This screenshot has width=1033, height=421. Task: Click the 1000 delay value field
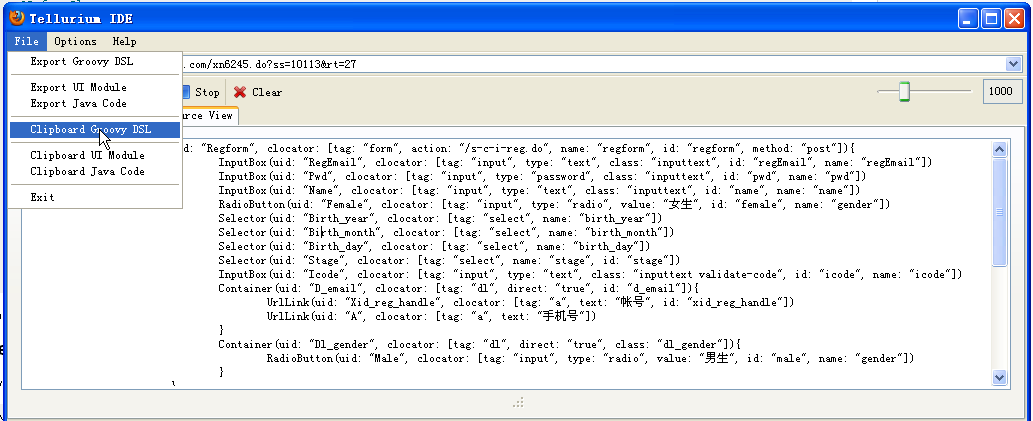coord(1002,92)
